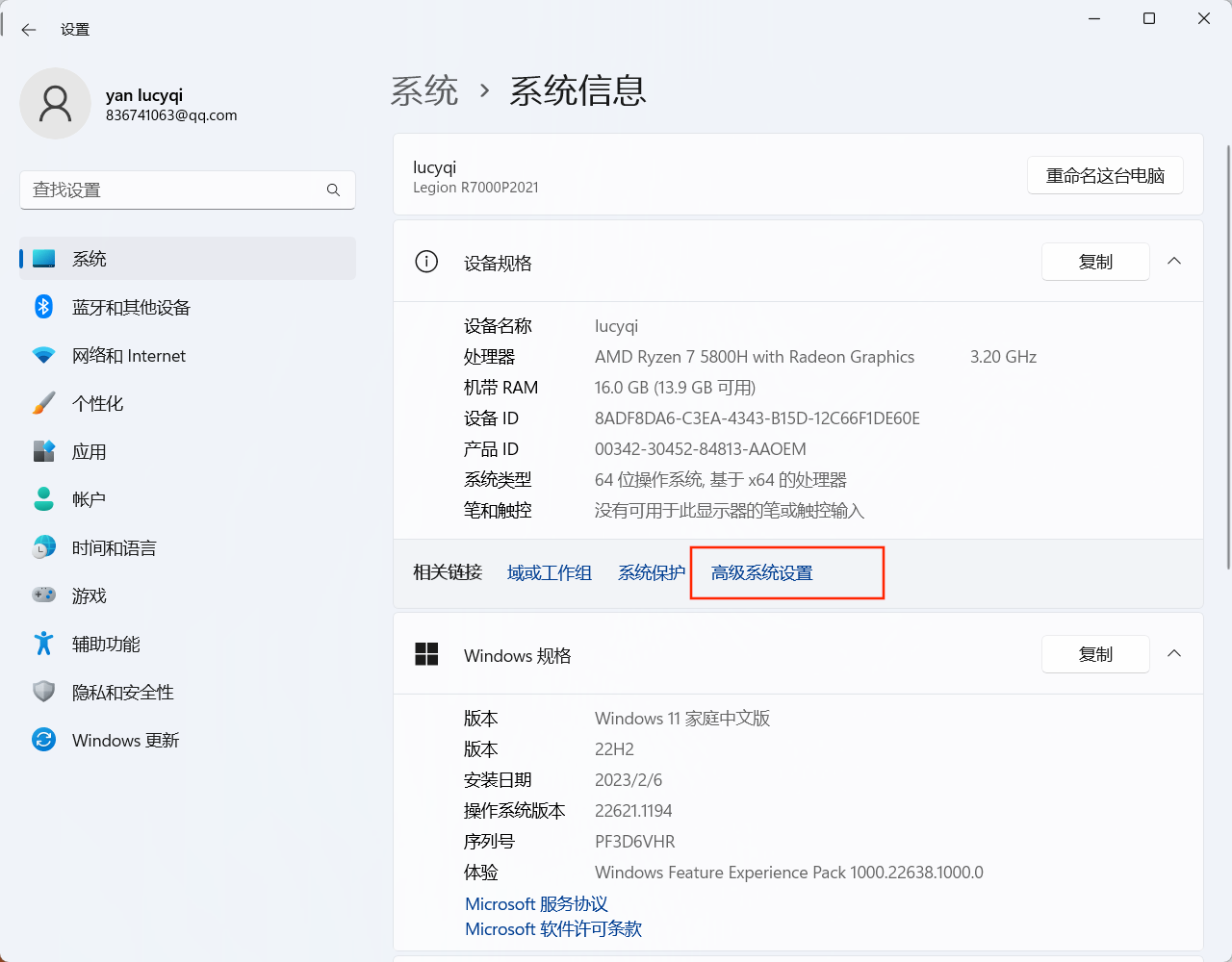This screenshot has width=1232, height=962.
Task: Click 重命名这台电脑 button
Action: point(1105,175)
